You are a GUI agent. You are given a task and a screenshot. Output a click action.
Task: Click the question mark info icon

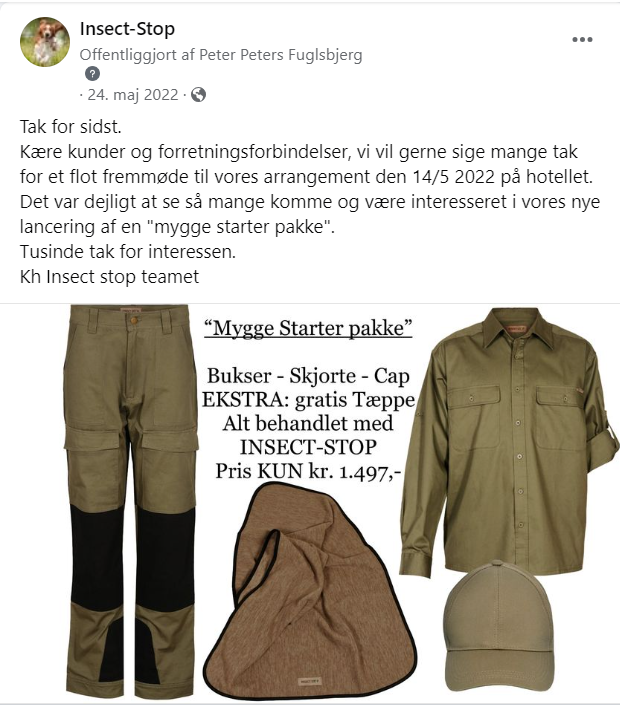click(x=92, y=73)
